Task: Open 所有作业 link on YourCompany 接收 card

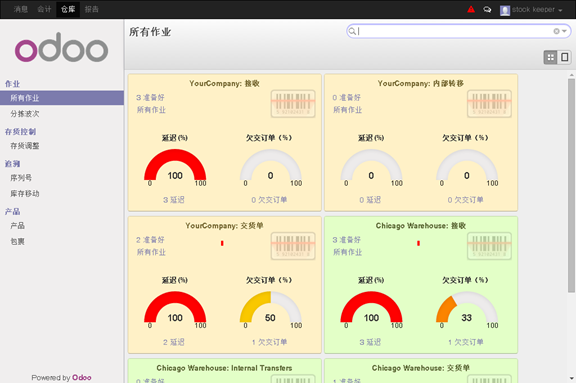Action: point(151,110)
